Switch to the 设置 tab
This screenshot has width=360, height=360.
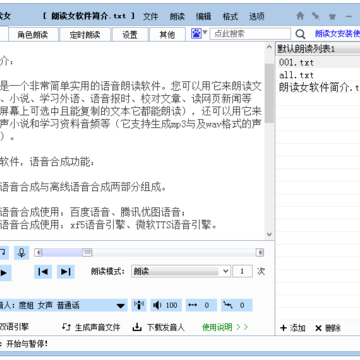click(130, 35)
